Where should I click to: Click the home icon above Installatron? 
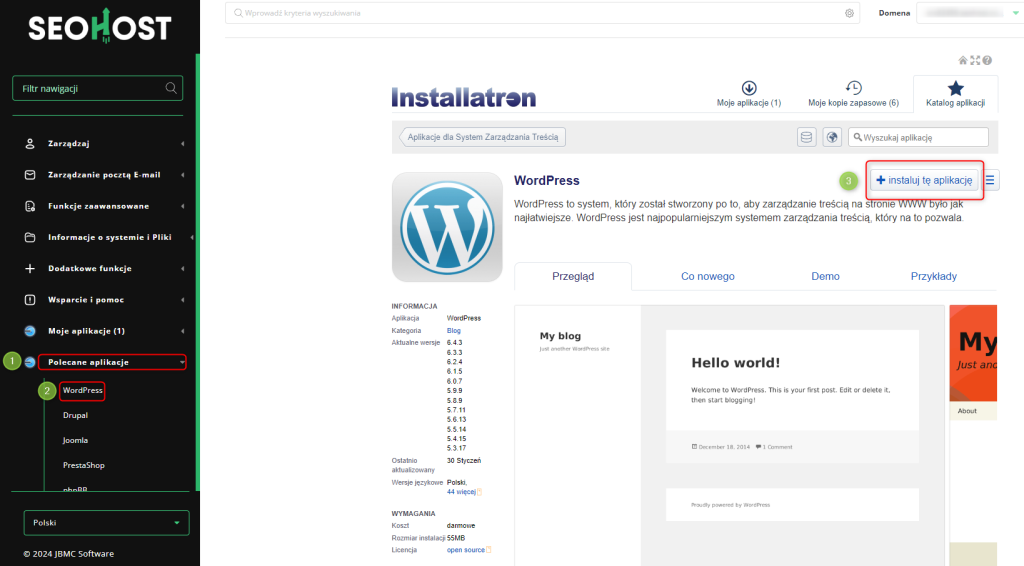963,60
